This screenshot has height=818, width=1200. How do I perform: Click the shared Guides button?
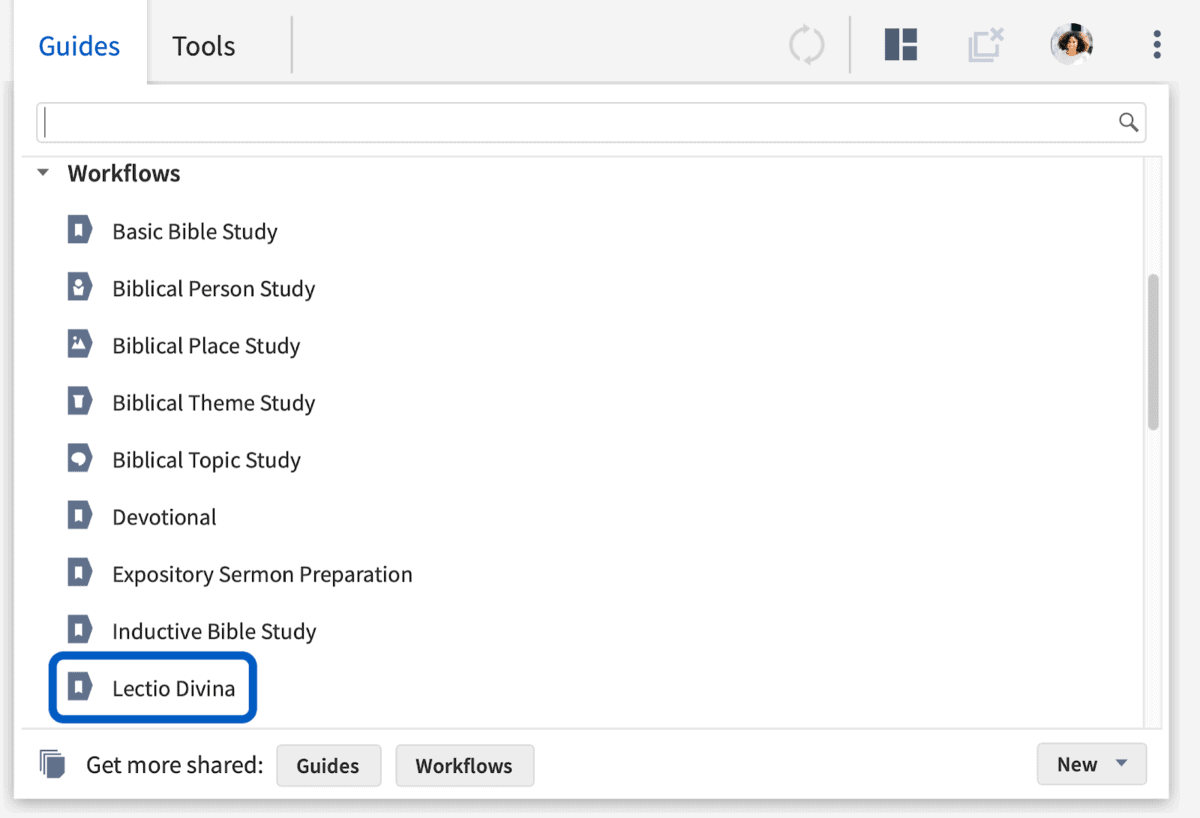coord(328,766)
